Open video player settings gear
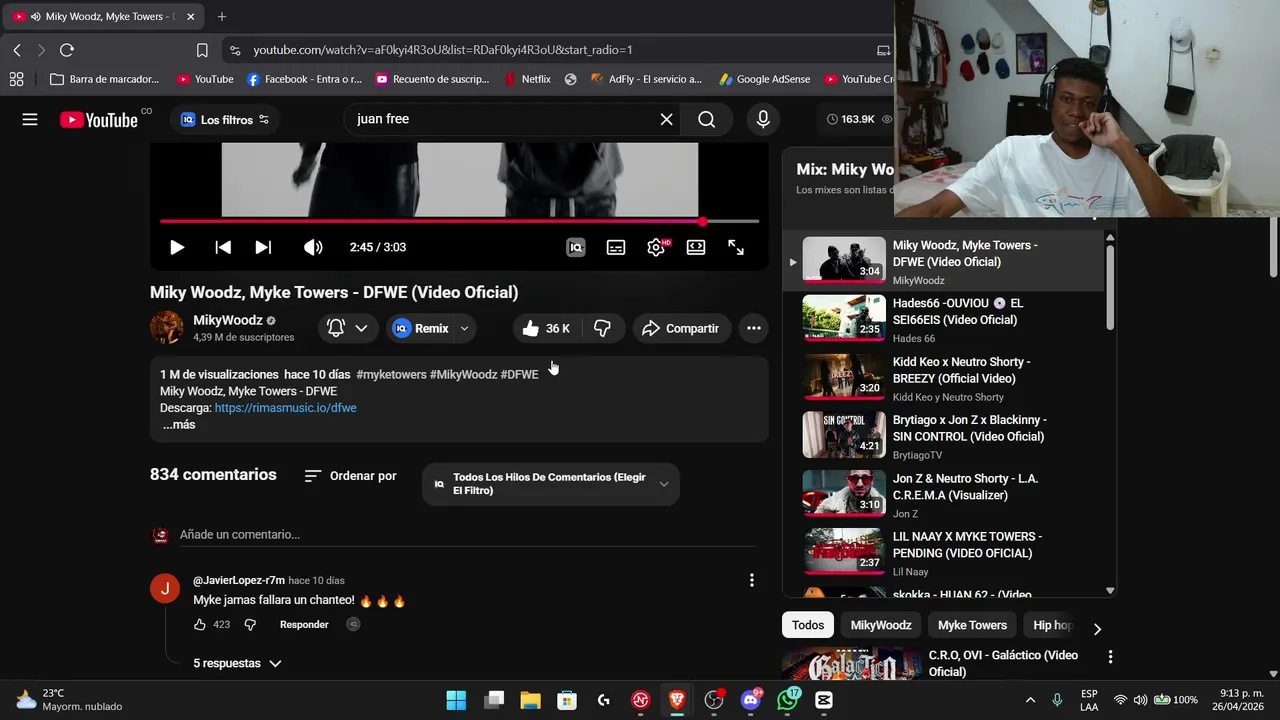1280x720 pixels. [656, 247]
